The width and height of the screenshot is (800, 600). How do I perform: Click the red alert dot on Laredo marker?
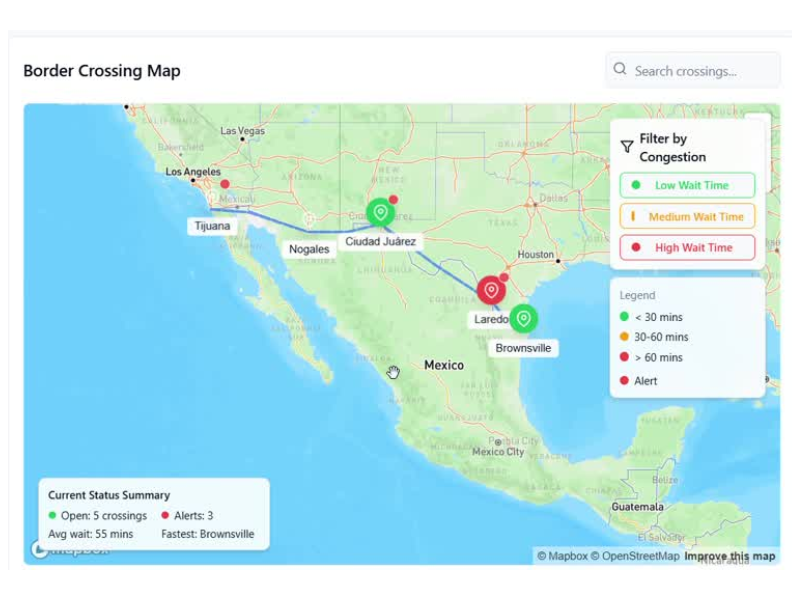(504, 277)
